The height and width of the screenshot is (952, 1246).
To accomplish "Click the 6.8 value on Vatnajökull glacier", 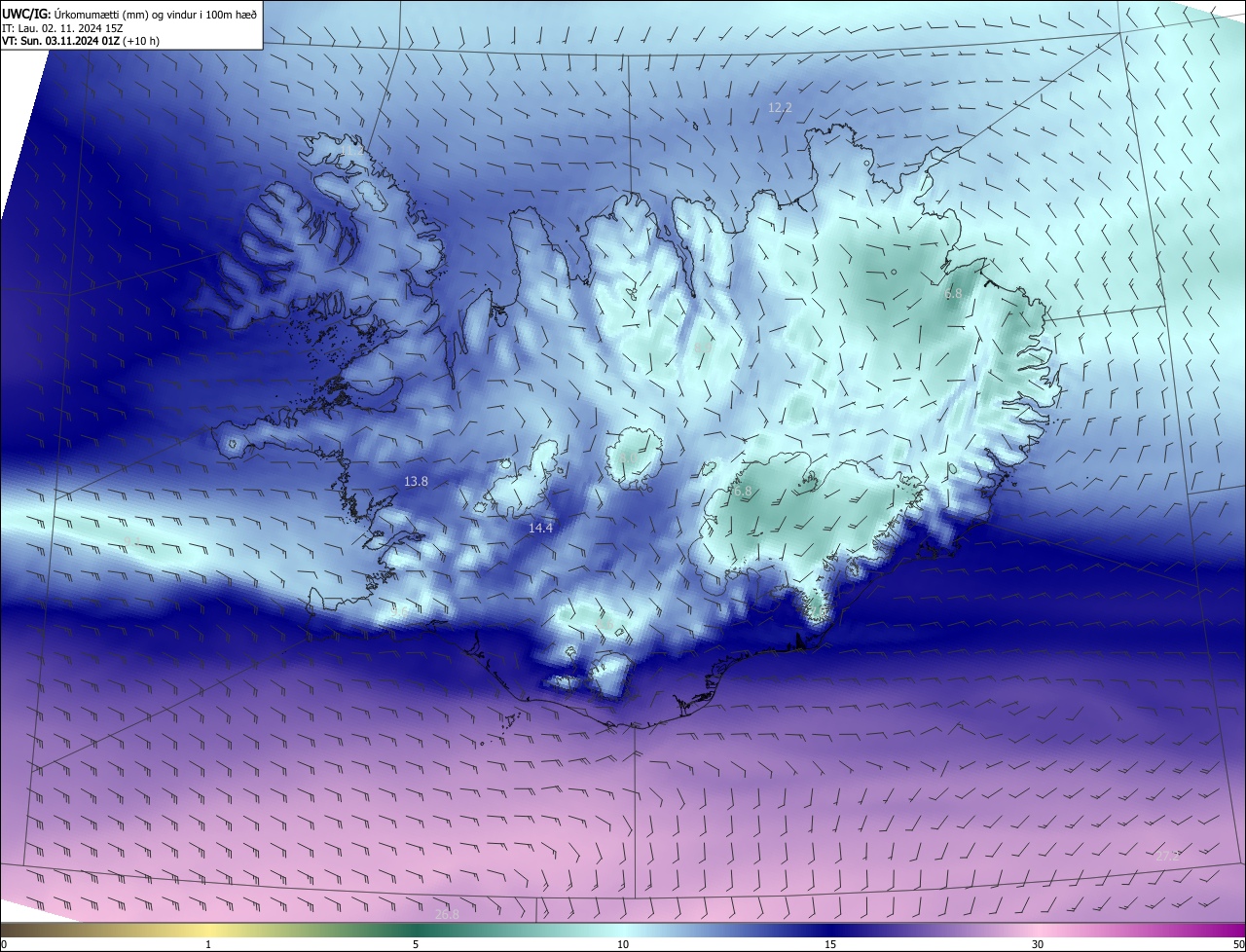I will click(743, 492).
